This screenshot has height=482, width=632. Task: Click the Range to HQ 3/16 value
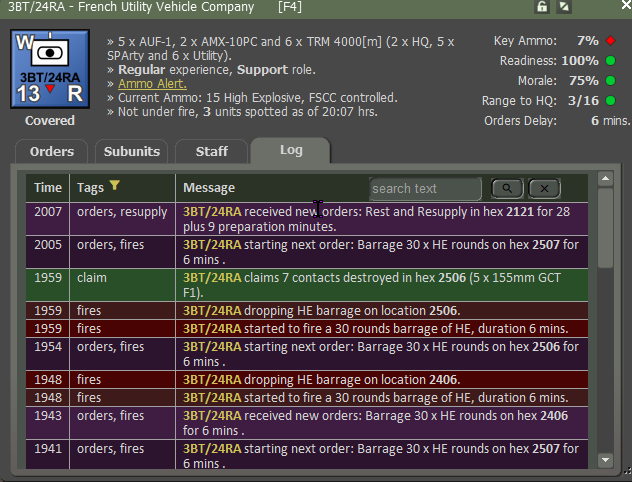[583, 100]
